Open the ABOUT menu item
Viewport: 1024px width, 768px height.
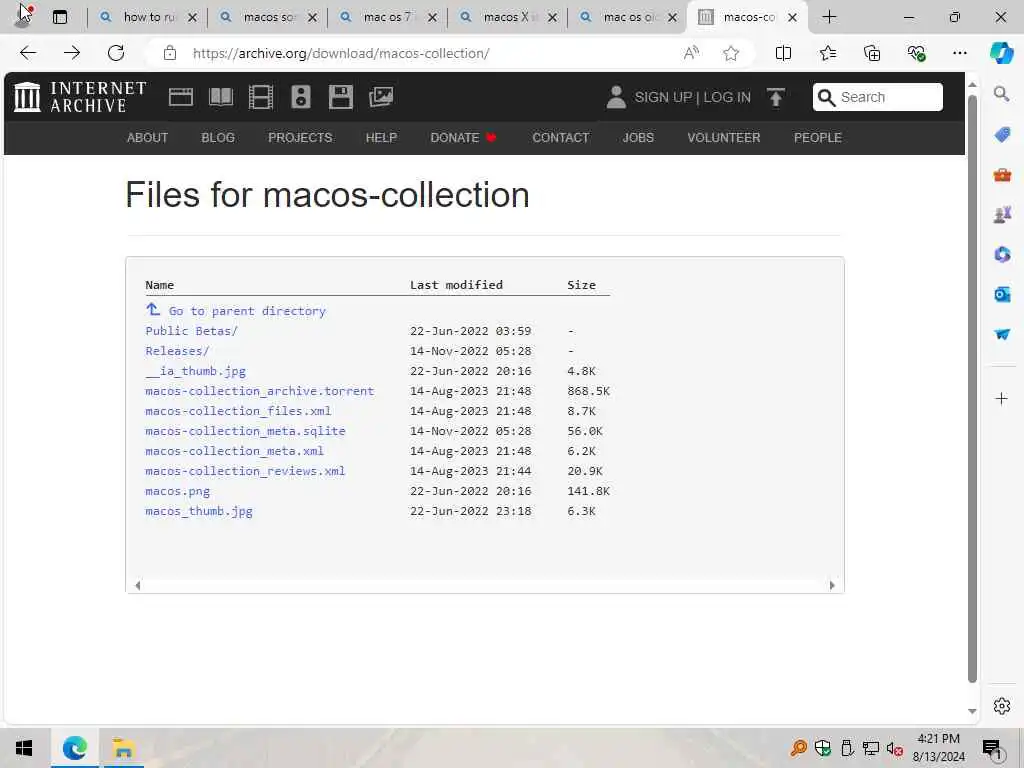[x=148, y=138]
